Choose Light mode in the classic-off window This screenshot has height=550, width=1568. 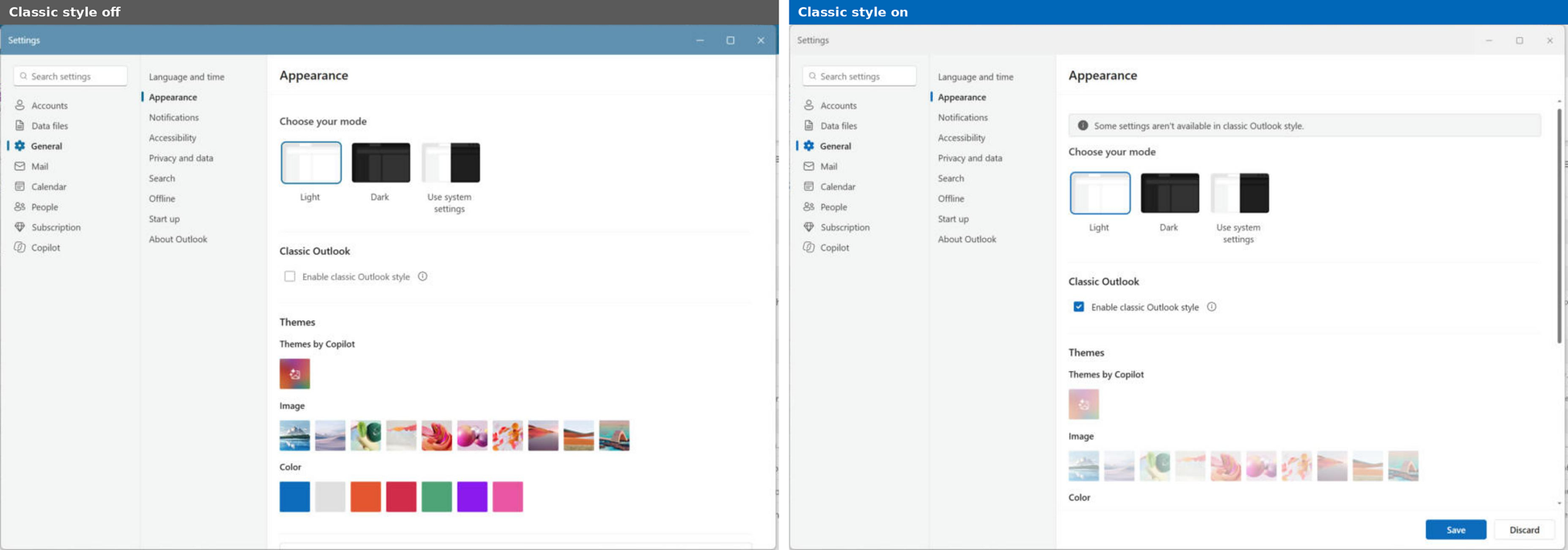(x=311, y=162)
